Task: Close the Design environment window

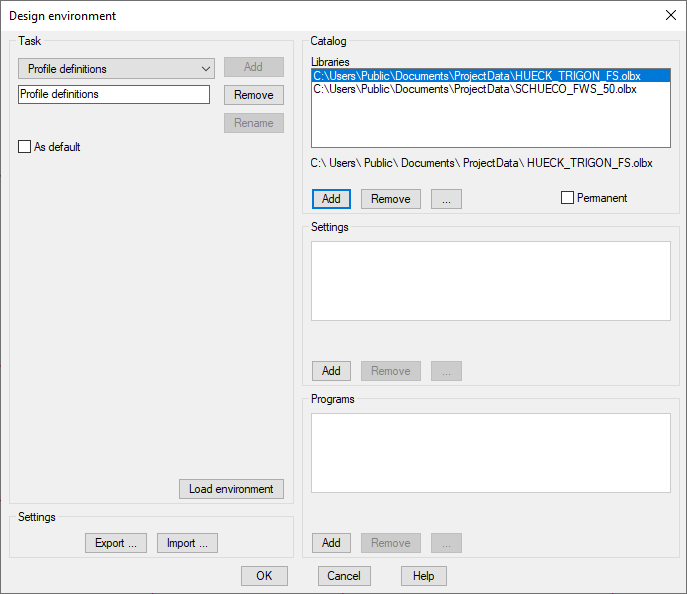Action: tap(670, 15)
